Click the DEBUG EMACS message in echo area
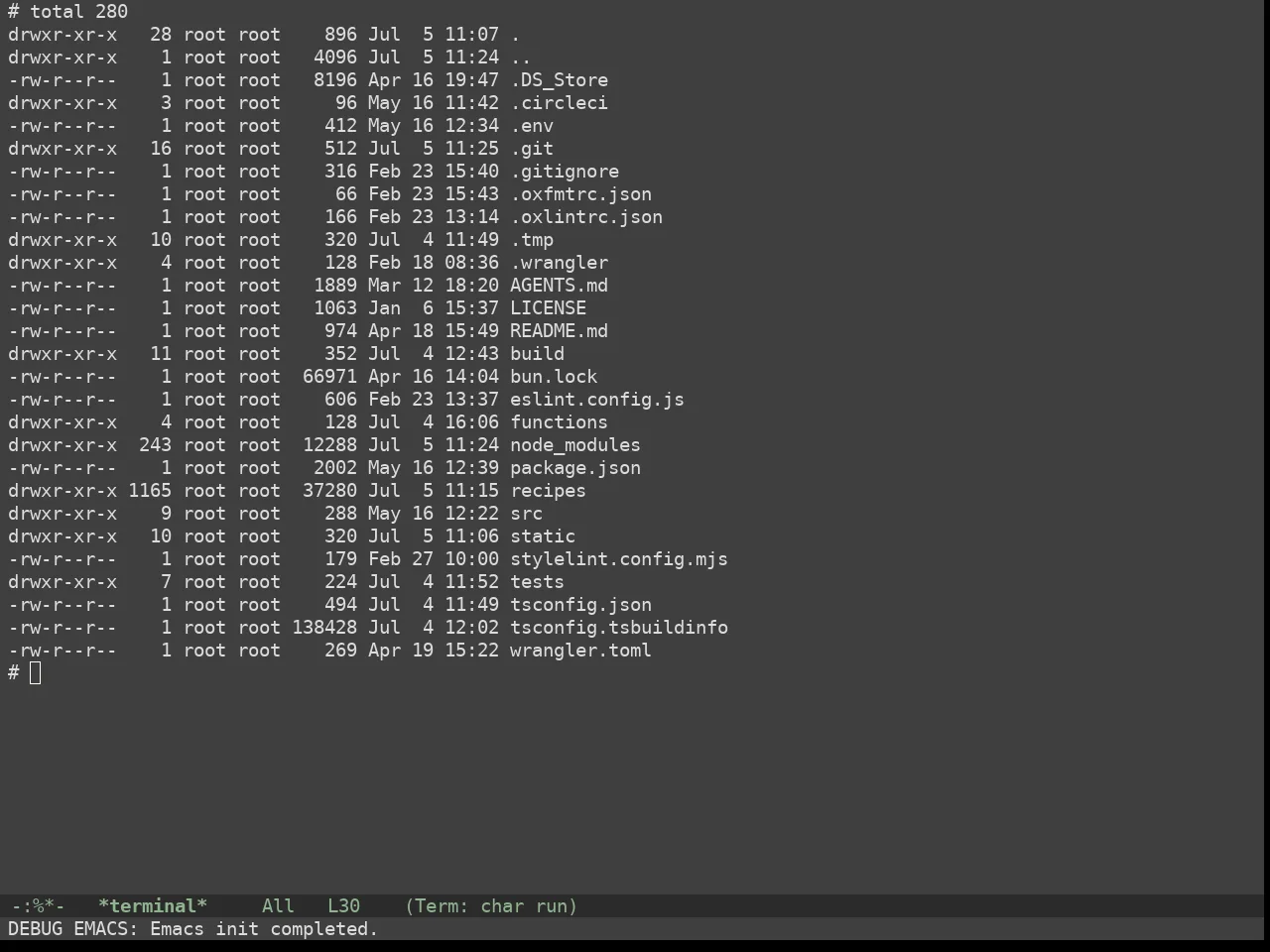 coord(193,929)
